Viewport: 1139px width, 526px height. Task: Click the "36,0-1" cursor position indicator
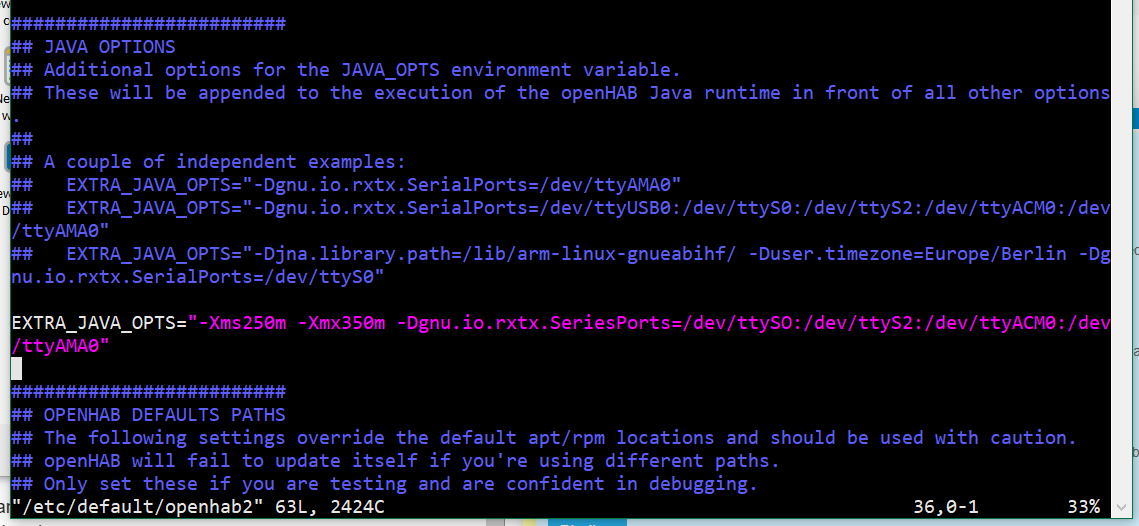[945, 507]
